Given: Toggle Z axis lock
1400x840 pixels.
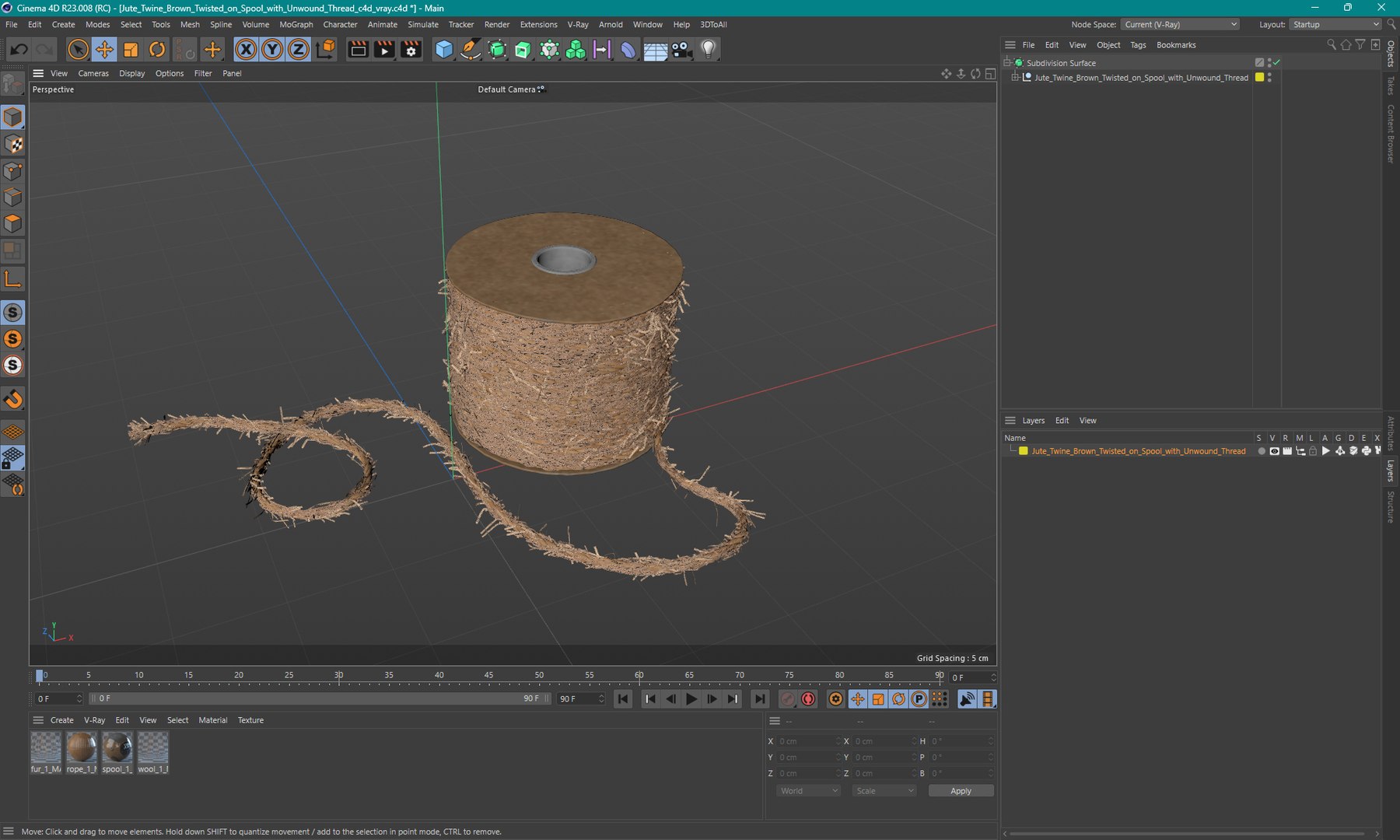Looking at the screenshot, I should pos(298,50).
